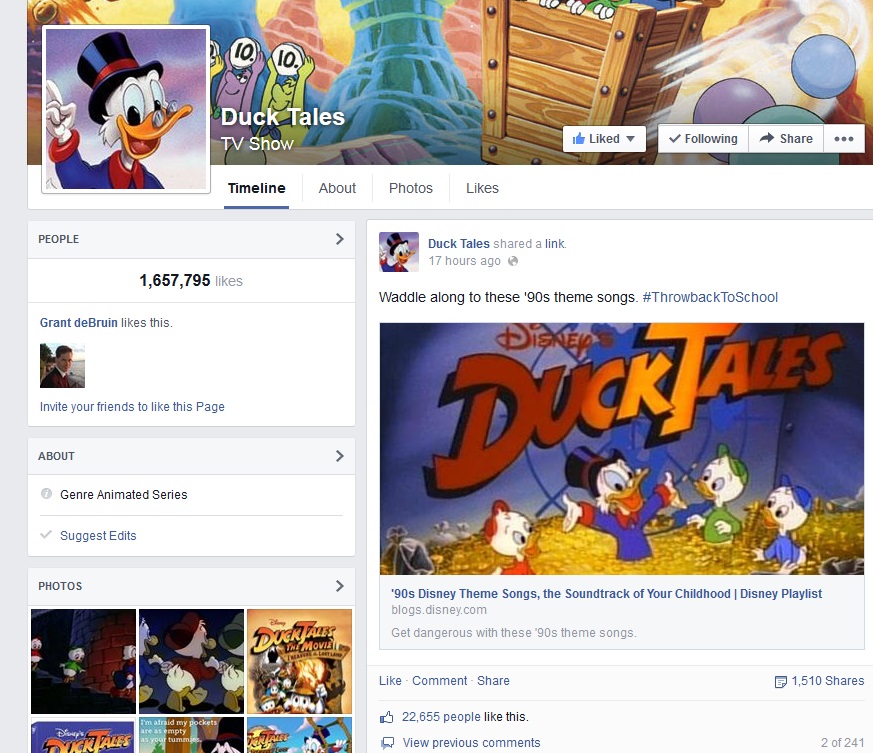Click the Duck Tales post avatar icon
Viewport: 873px width, 753px height.
pos(399,252)
